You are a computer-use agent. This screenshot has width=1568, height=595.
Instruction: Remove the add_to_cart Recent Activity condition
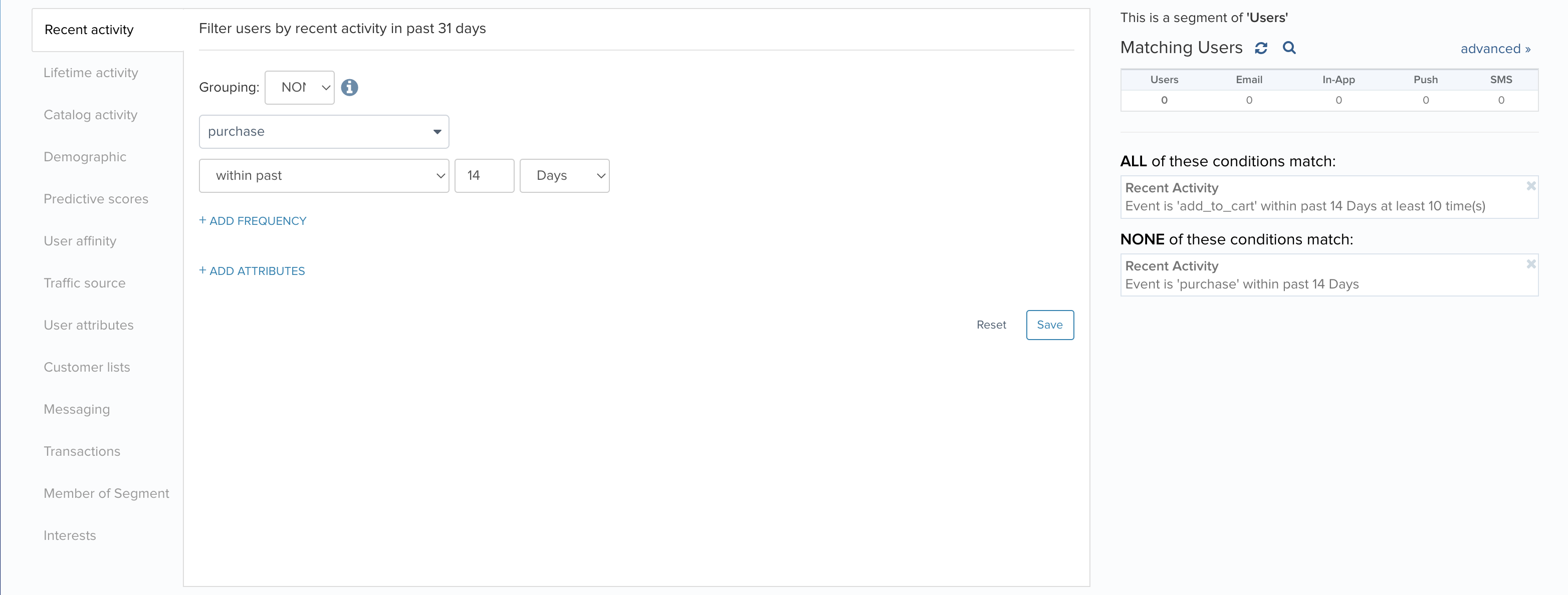[x=1530, y=186]
